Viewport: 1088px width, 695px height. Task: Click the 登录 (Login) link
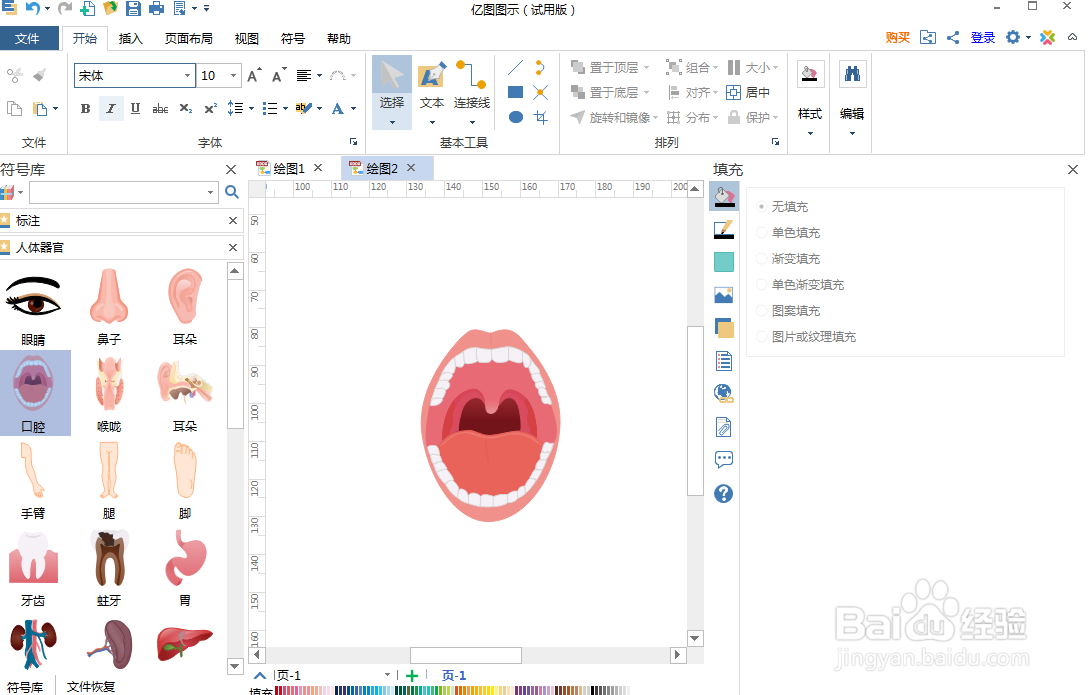click(x=982, y=37)
